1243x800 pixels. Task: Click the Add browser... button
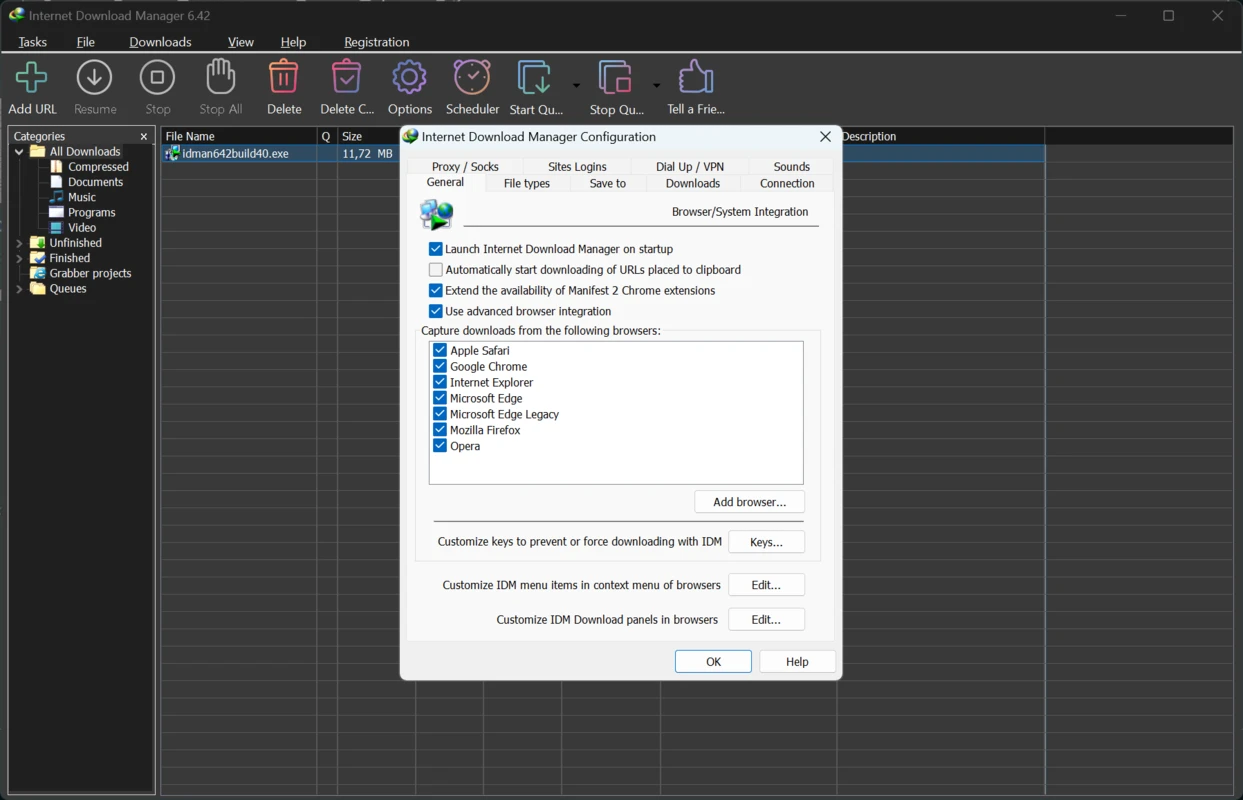click(750, 502)
